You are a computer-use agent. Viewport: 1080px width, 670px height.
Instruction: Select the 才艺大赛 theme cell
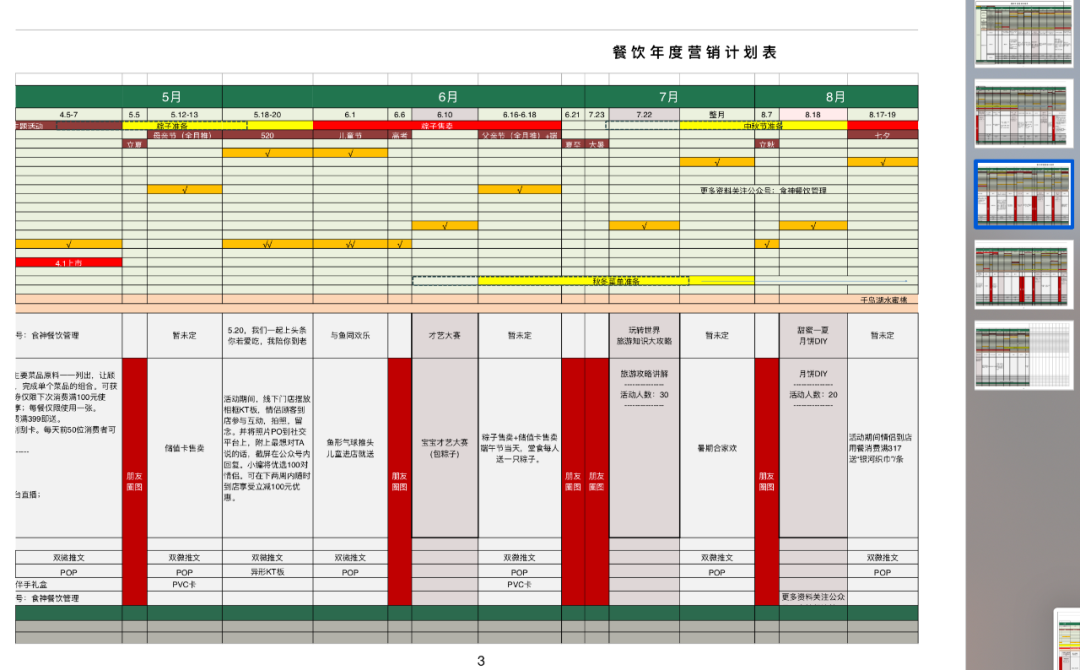[445, 335]
